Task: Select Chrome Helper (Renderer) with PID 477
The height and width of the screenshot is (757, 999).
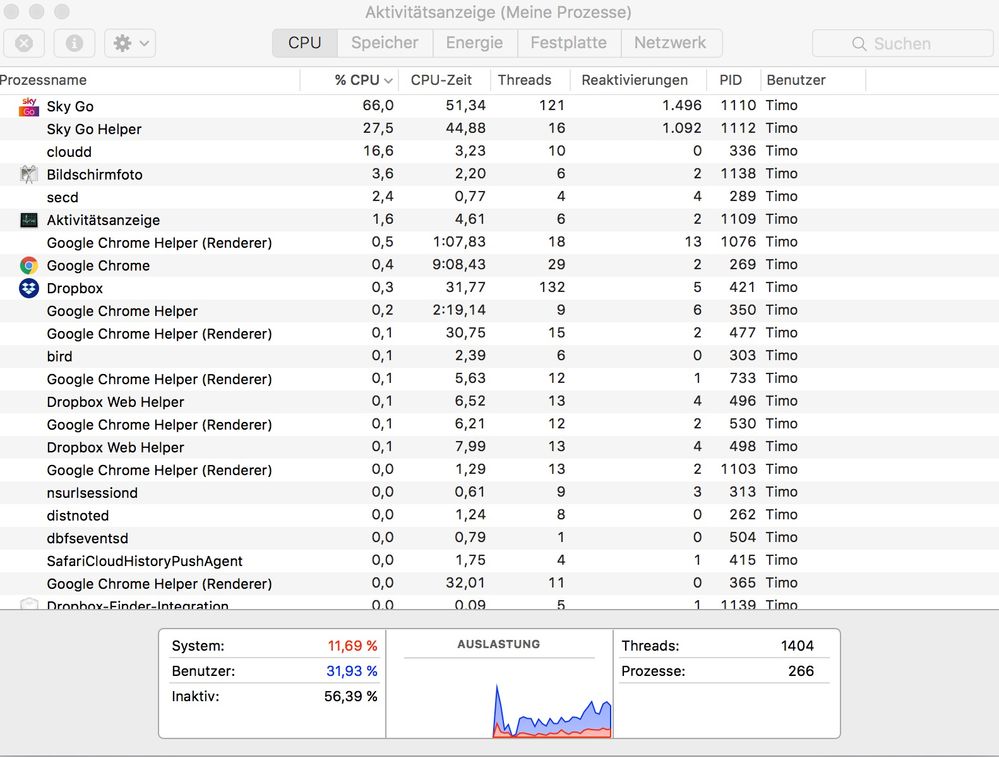Action: pyautogui.click(x=500, y=333)
